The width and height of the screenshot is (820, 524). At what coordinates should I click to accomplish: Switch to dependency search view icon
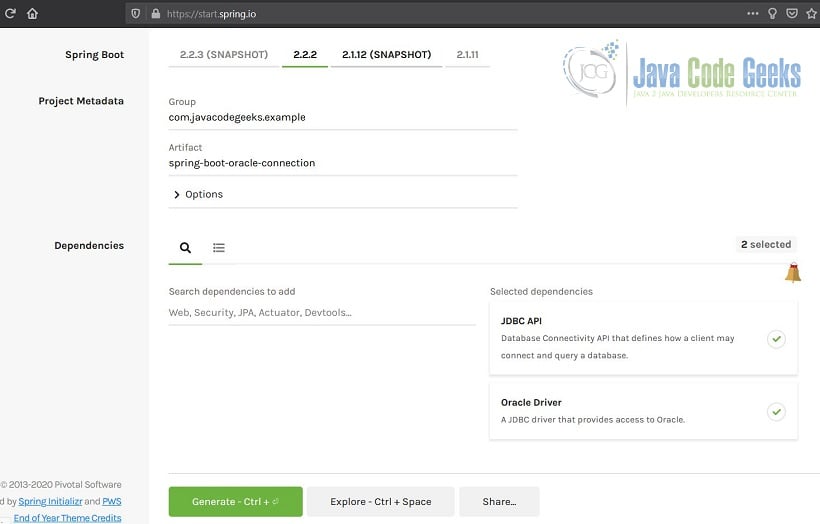point(185,247)
